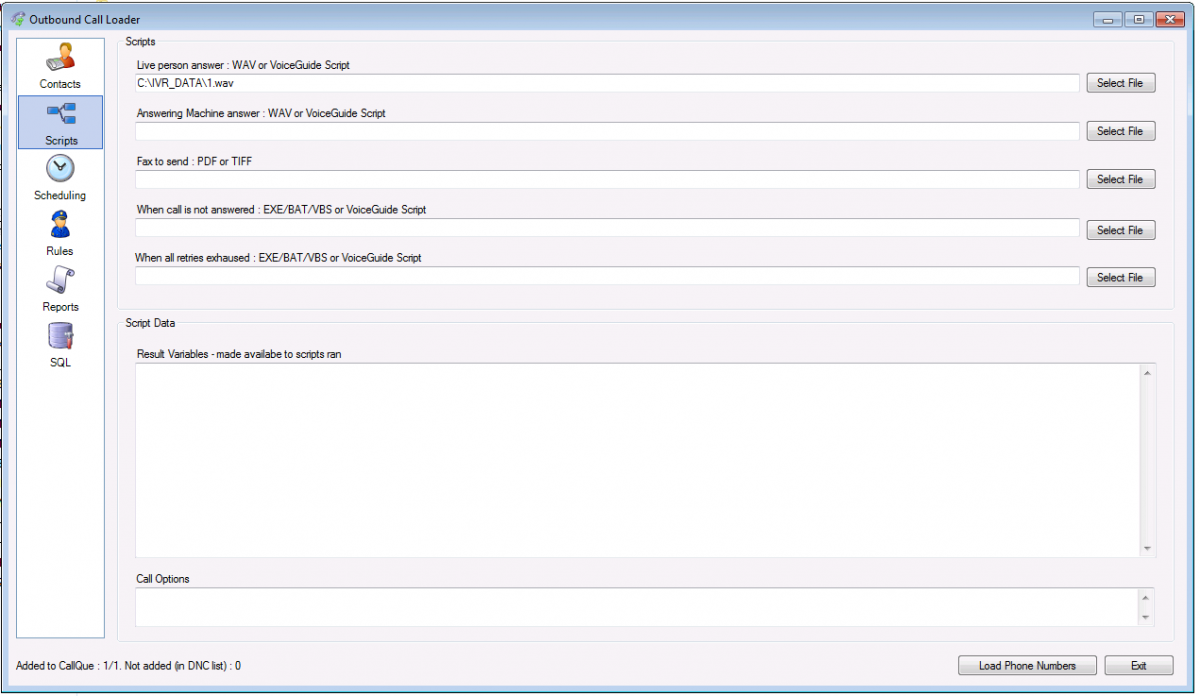Focus the Live person answer path field

click(x=607, y=83)
